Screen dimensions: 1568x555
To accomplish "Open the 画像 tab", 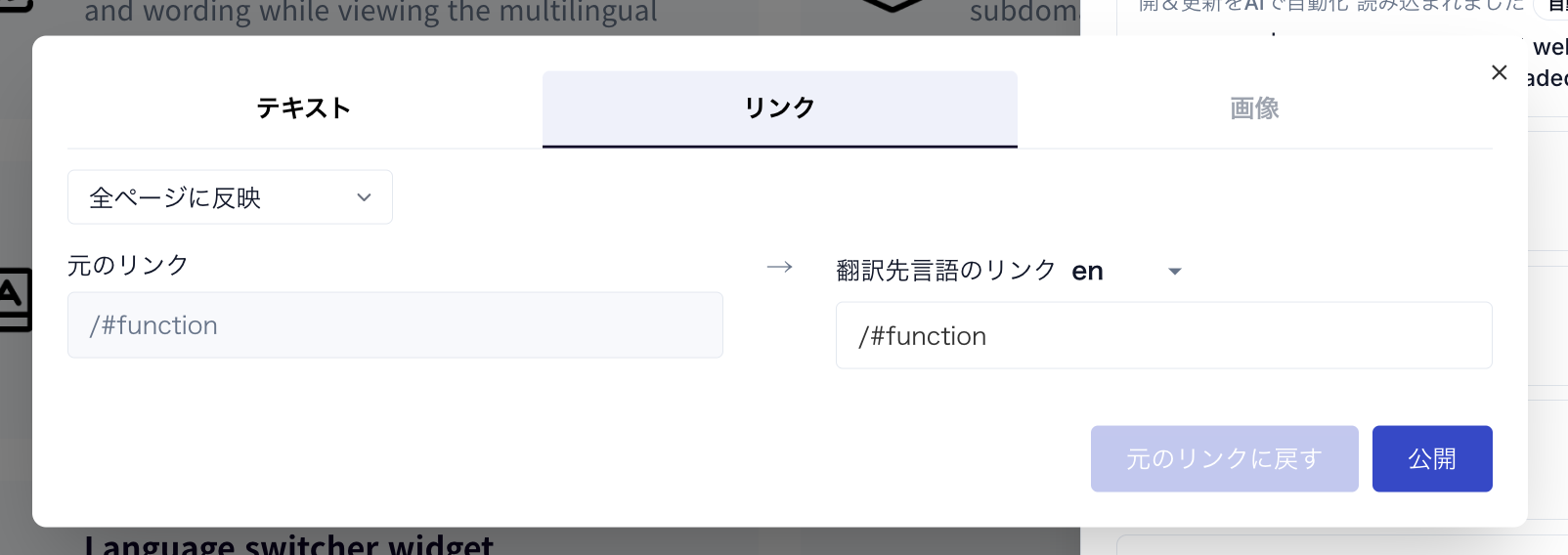I will click(1255, 108).
